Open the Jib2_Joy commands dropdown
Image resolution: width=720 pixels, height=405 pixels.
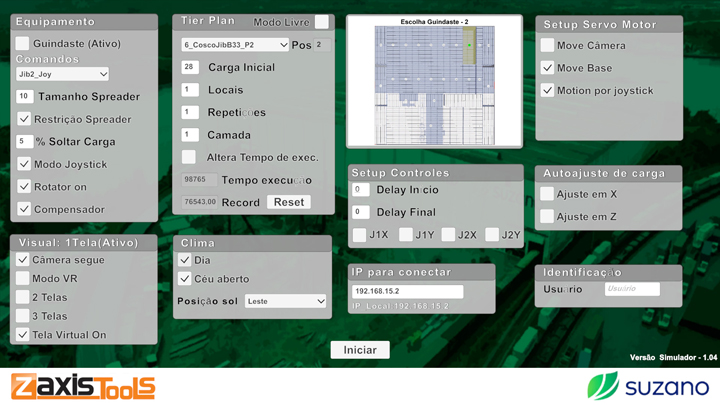point(62,74)
